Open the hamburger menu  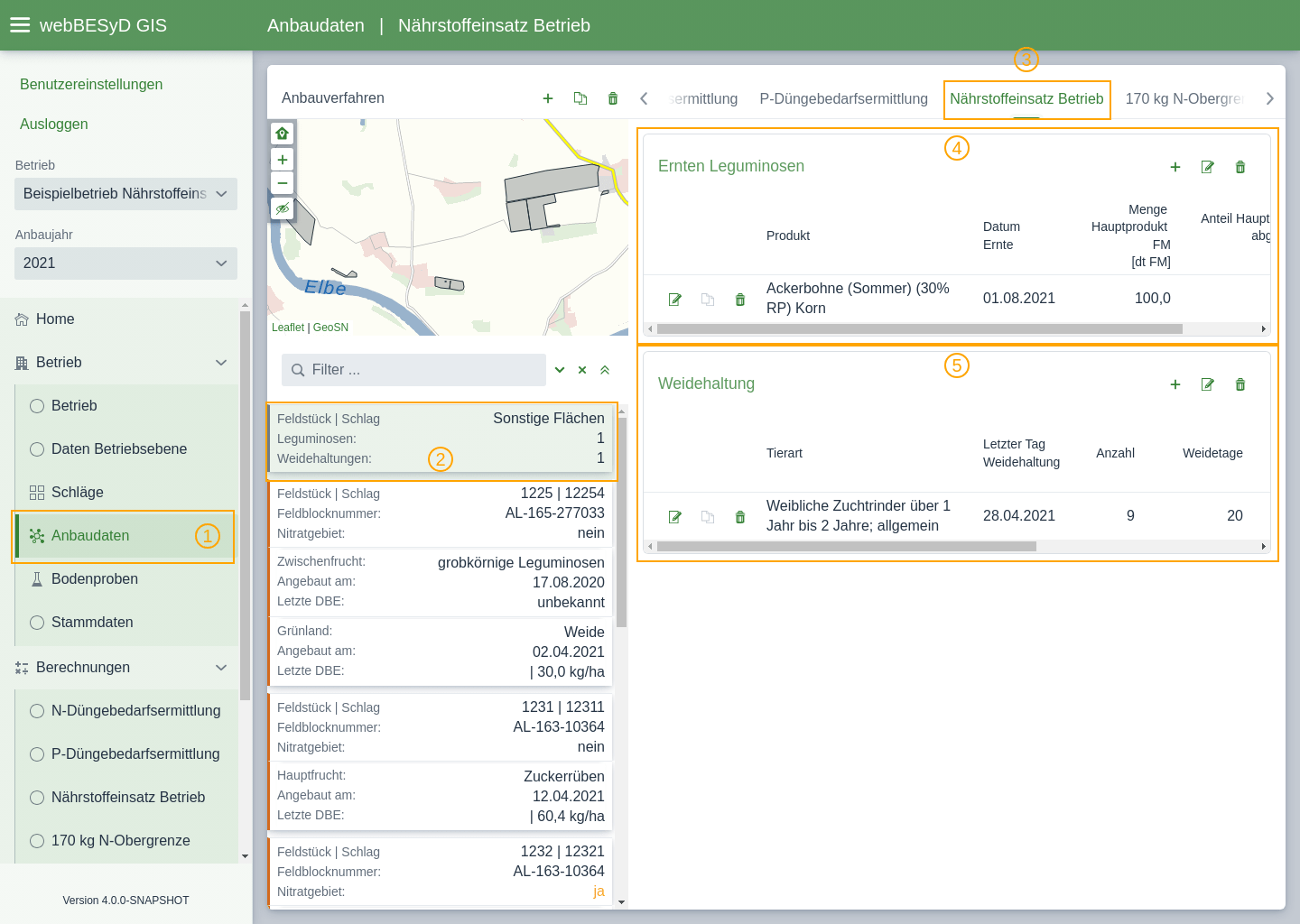point(20,25)
